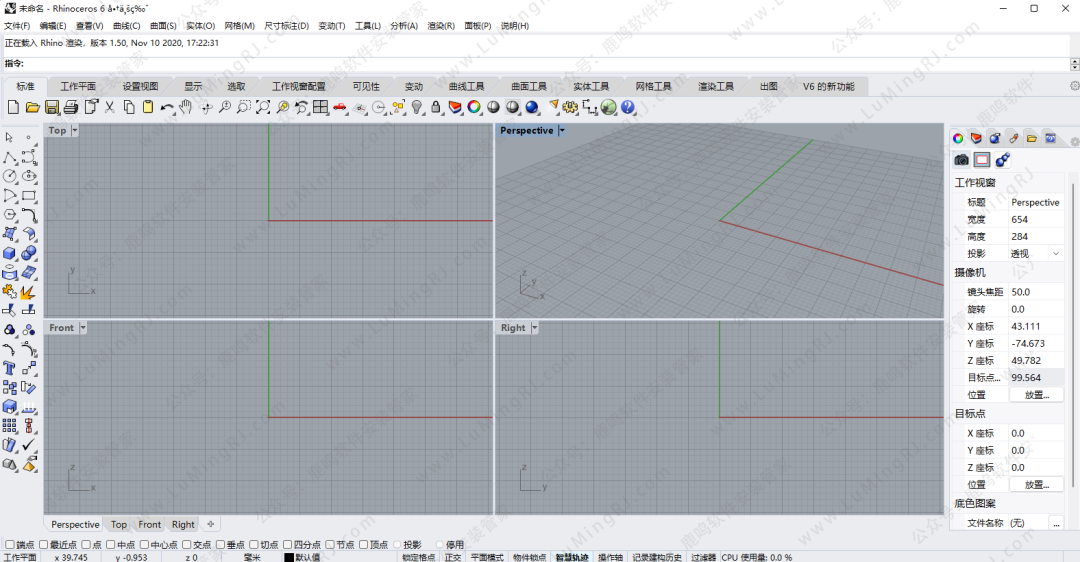Check the 四分点 snap option

pyautogui.click(x=287, y=545)
